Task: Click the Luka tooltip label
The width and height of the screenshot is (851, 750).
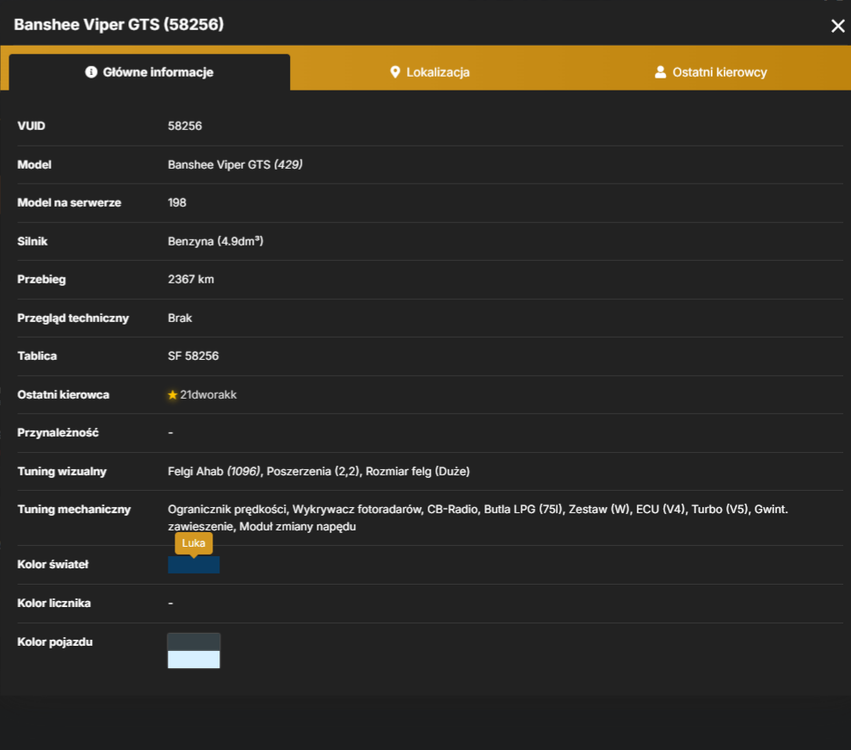Action: pyautogui.click(x=194, y=543)
